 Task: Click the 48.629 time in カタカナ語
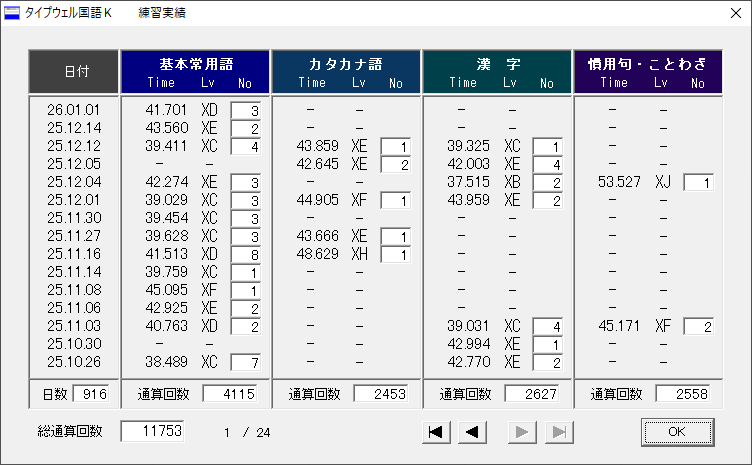point(317,254)
